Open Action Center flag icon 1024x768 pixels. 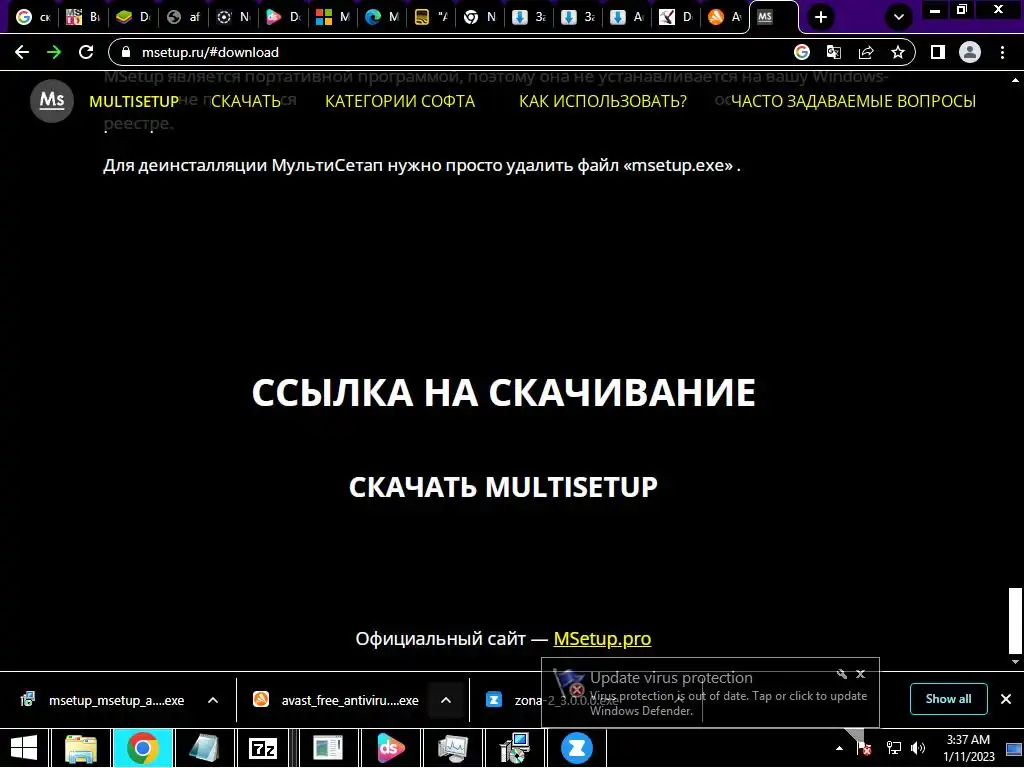[864, 748]
